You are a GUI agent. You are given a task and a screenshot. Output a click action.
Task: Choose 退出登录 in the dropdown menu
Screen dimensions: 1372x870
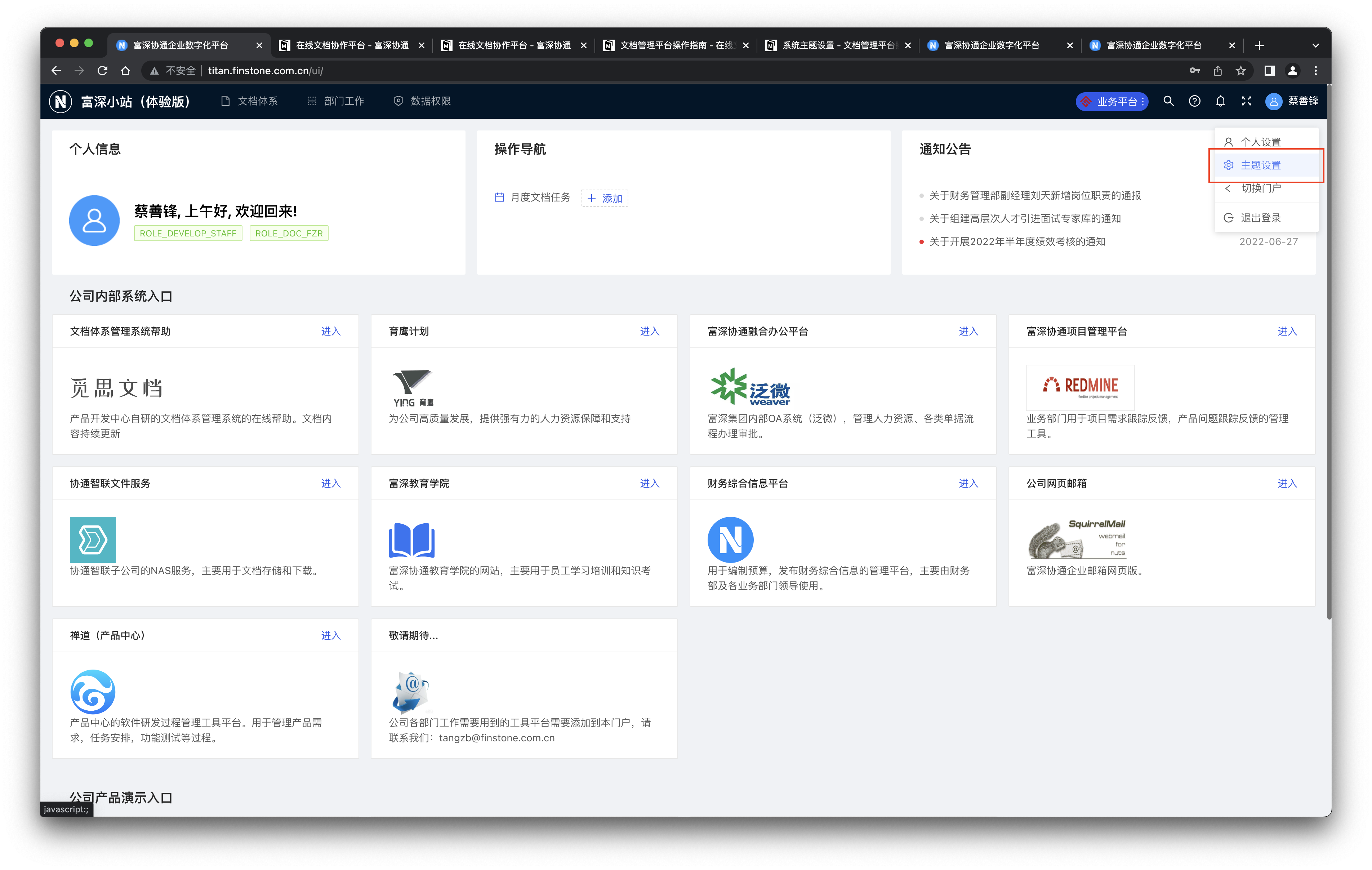[x=1260, y=218]
